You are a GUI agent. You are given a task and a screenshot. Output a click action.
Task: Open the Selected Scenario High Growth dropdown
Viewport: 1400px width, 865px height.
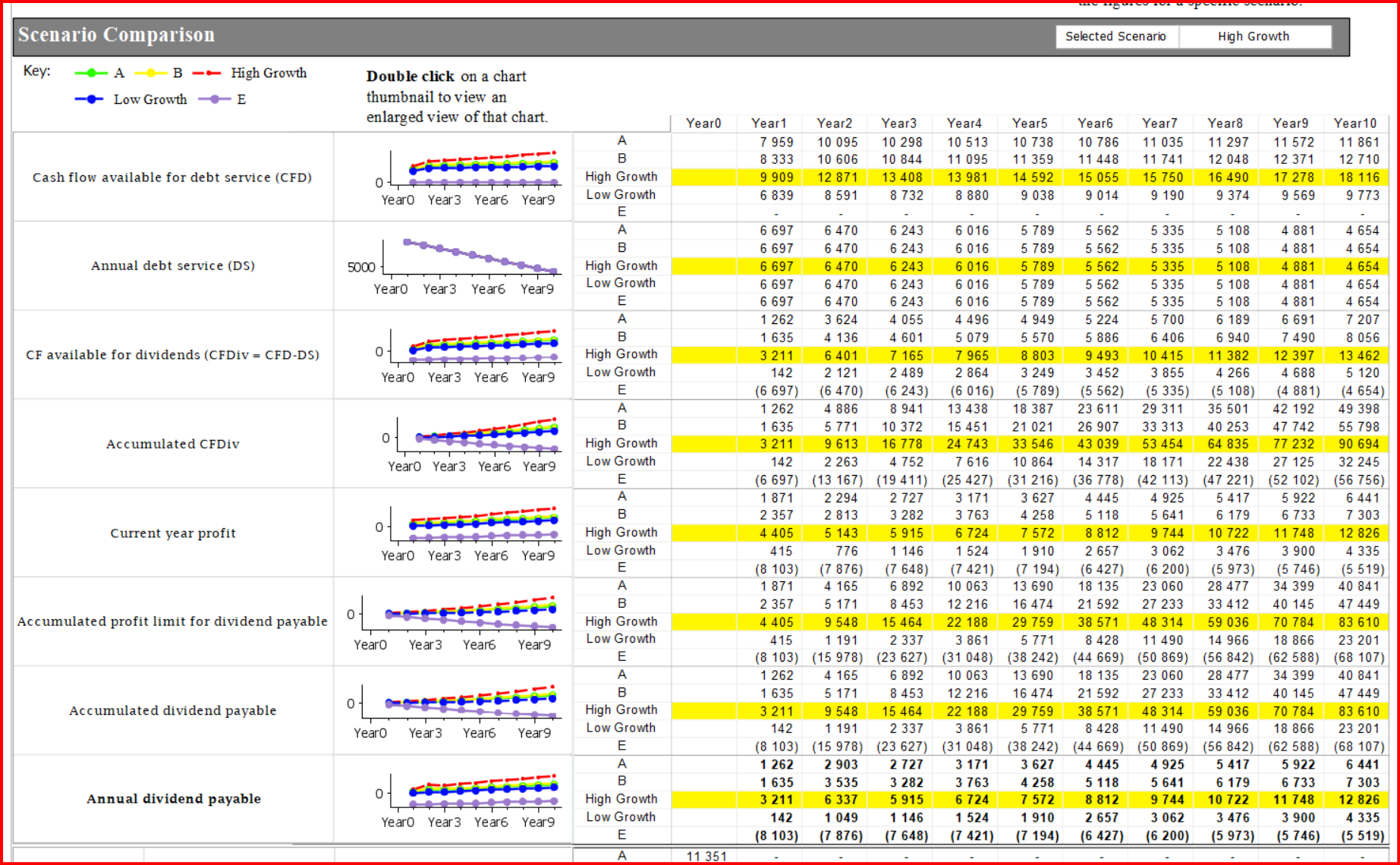(x=1254, y=36)
